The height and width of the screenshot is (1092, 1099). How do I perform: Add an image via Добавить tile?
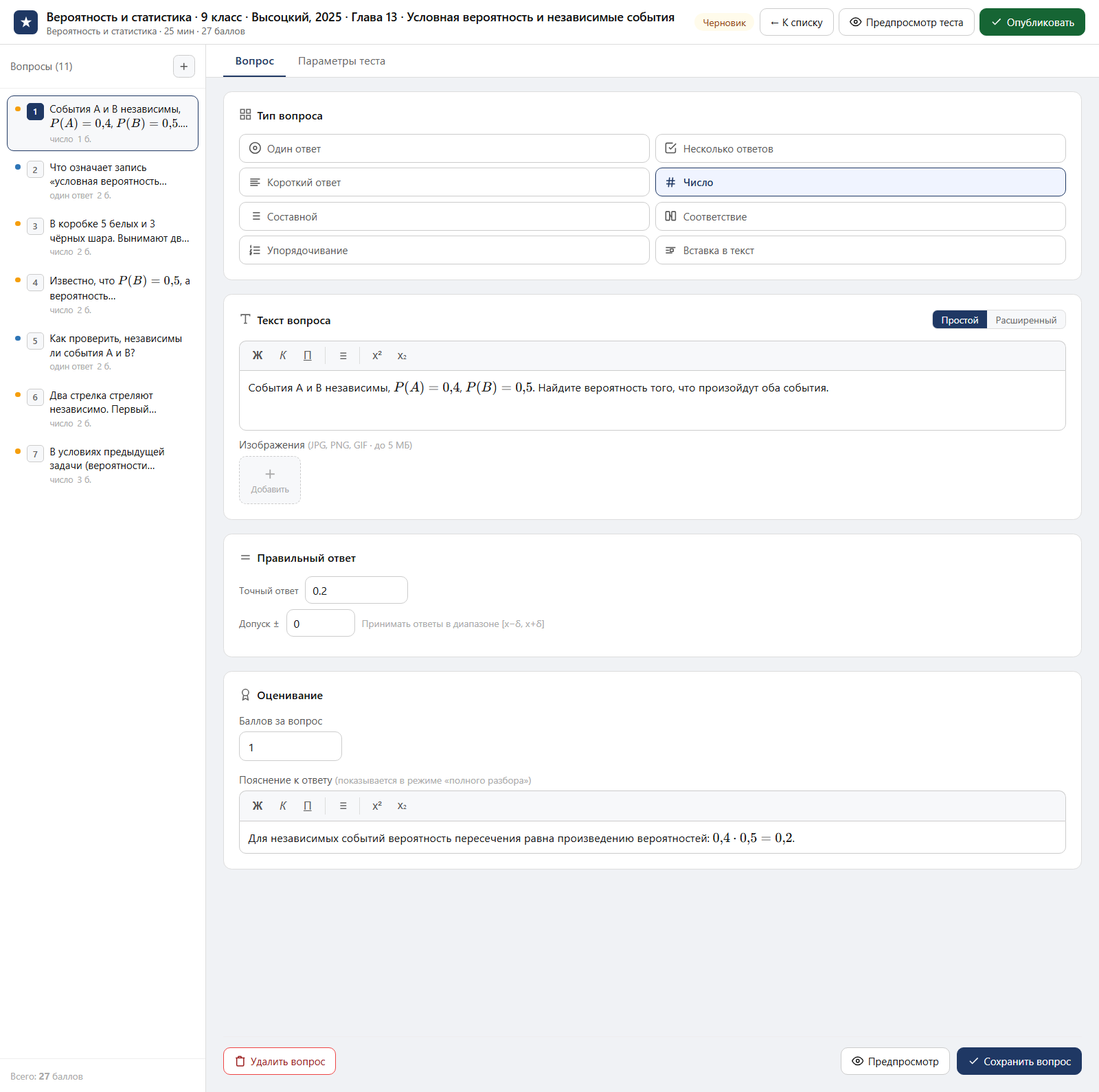(x=270, y=480)
